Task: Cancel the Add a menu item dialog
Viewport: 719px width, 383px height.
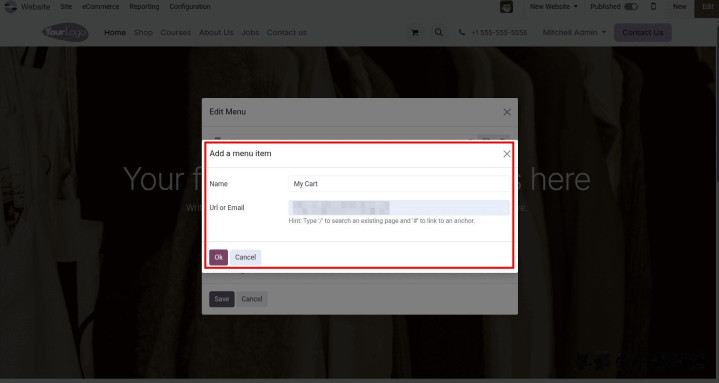Action: click(x=245, y=257)
